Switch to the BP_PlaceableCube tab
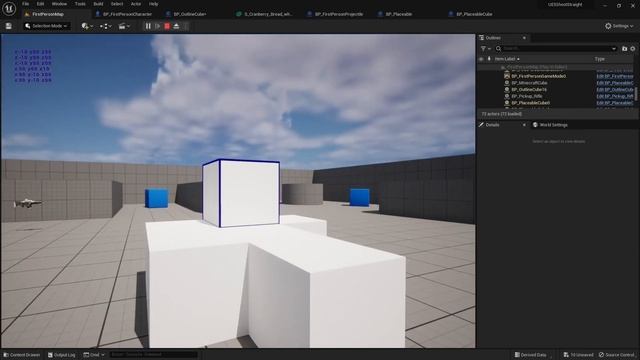 pos(474,14)
